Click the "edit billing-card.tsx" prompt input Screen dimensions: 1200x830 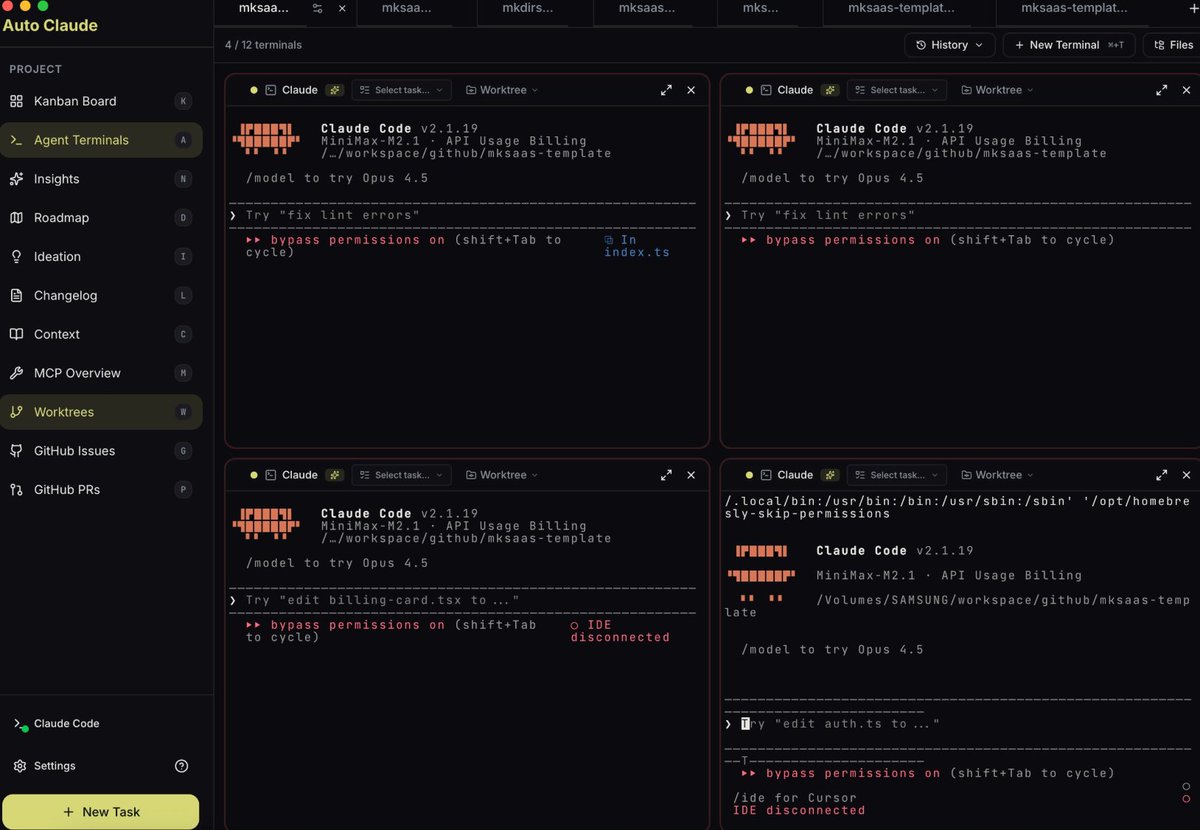pos(382,600)
